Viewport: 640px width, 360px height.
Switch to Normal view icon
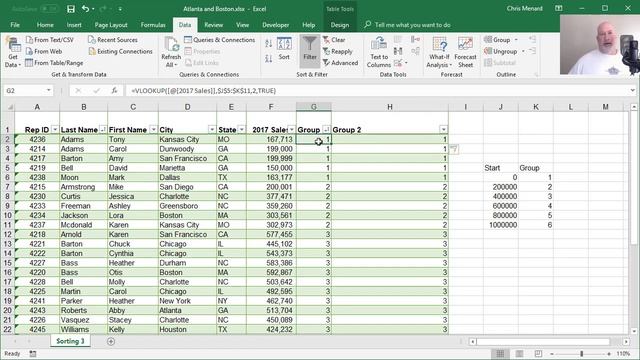pos(500,353)
